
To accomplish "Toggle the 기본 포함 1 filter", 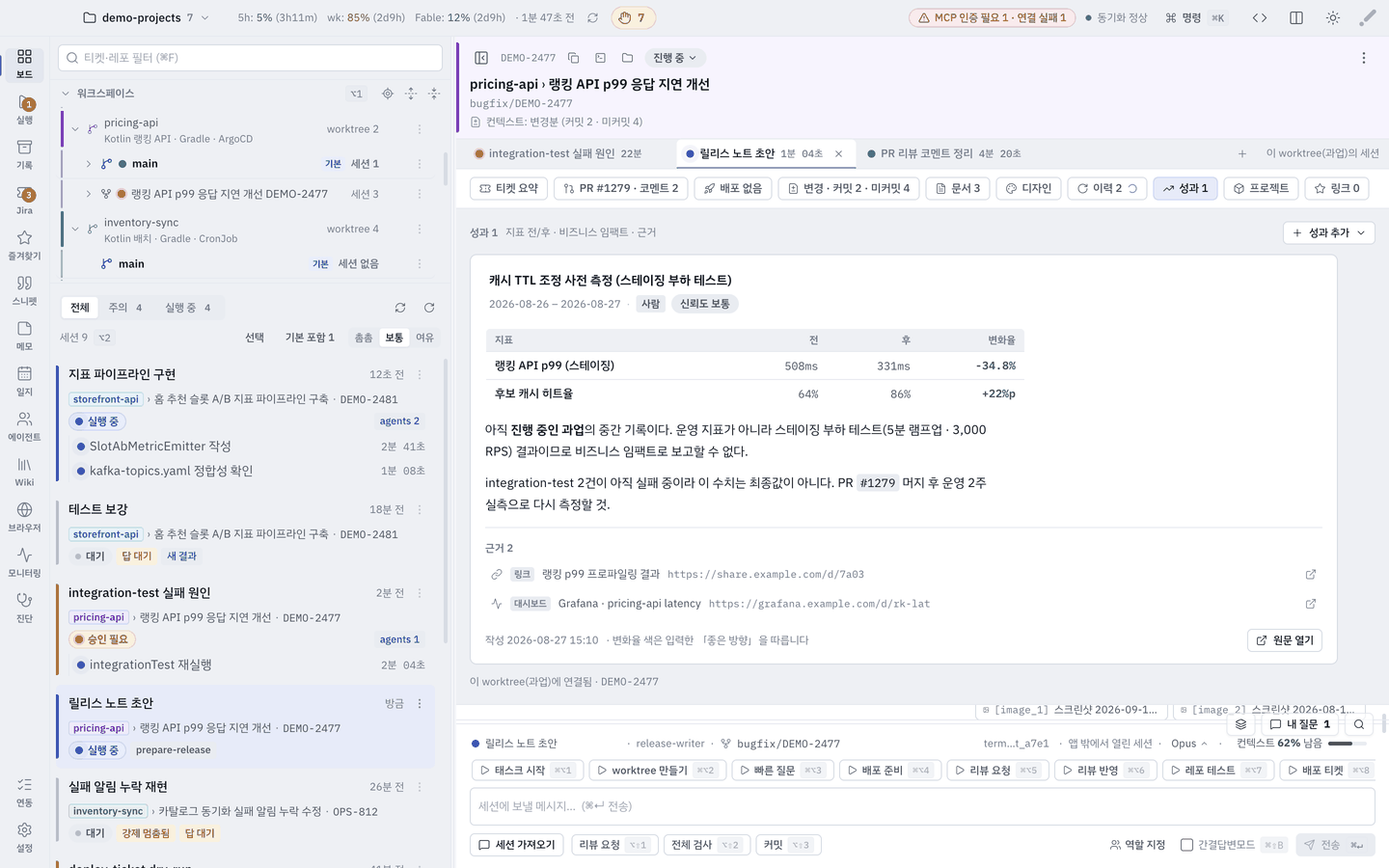I will [x=310, y=338].
